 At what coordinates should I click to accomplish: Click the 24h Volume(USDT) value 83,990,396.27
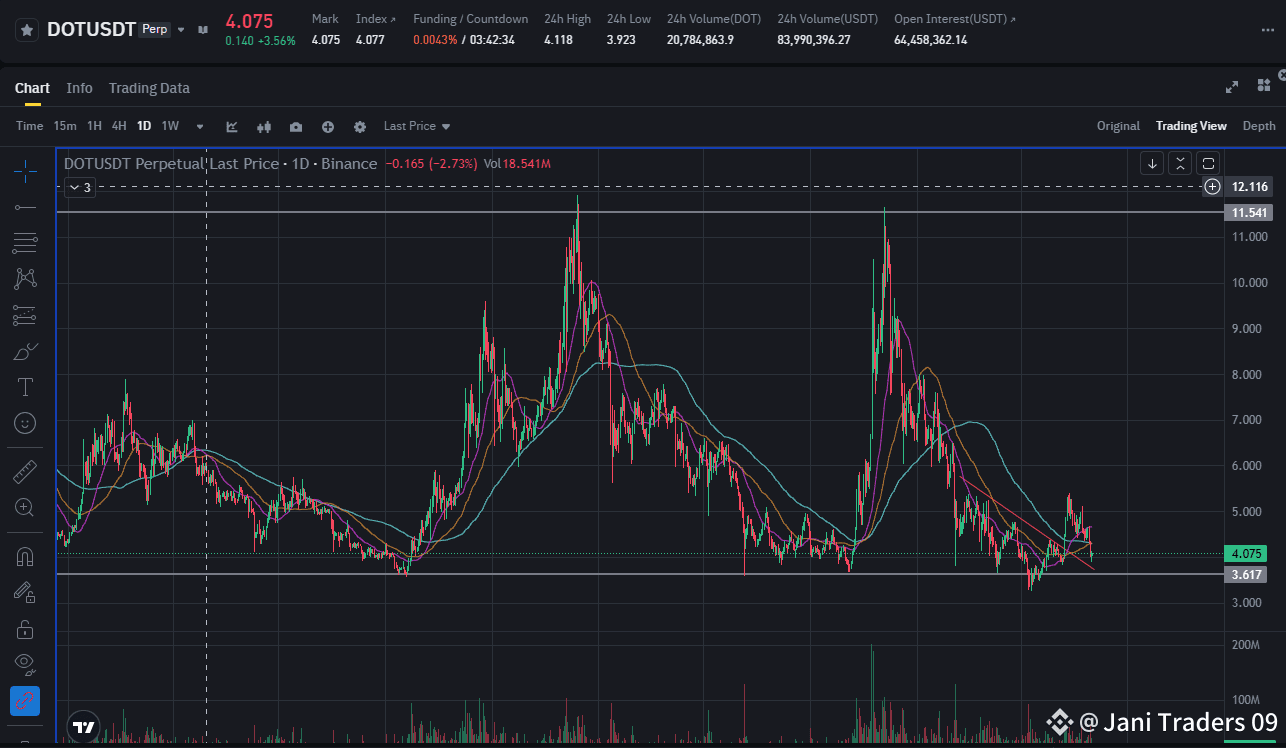814,40
